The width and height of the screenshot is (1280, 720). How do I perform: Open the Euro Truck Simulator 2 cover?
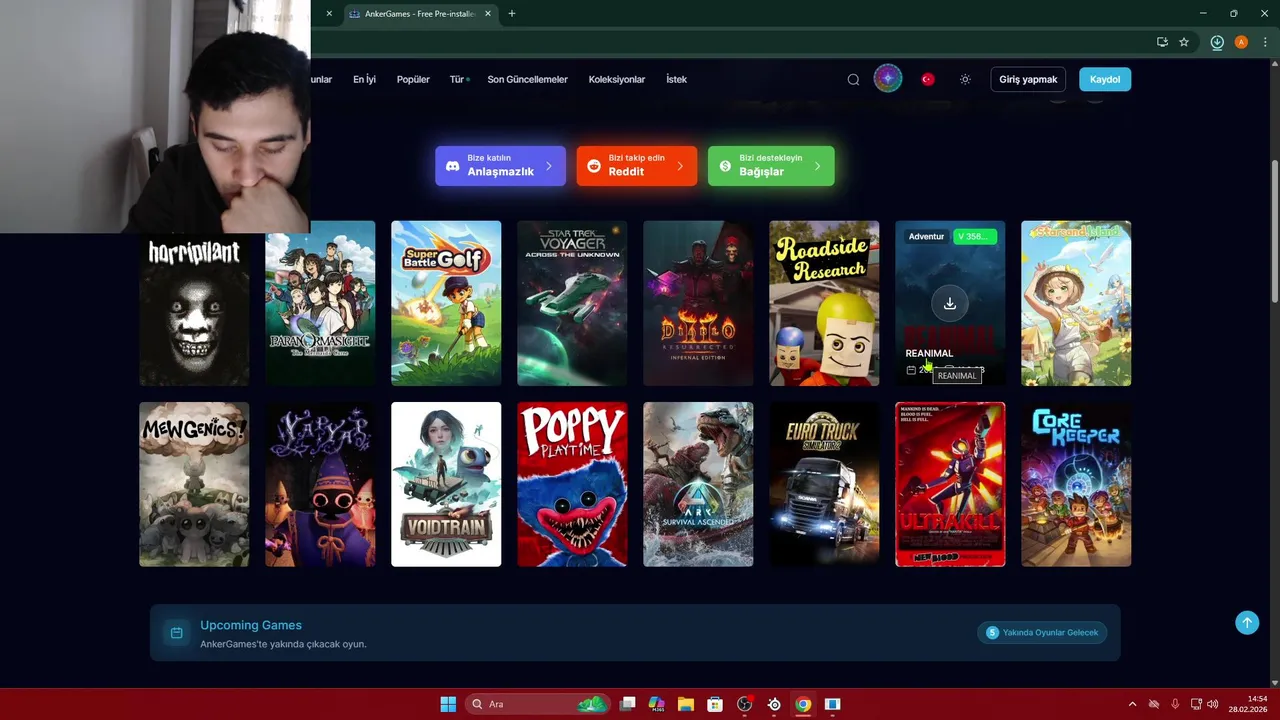(824, 484)
